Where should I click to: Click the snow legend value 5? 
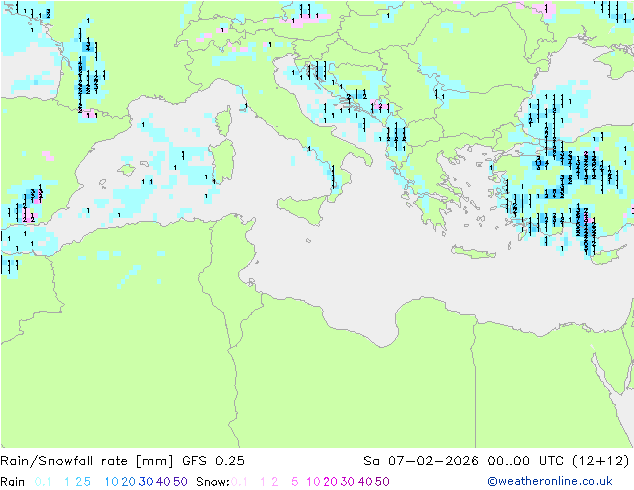click(x=295, y=482)
